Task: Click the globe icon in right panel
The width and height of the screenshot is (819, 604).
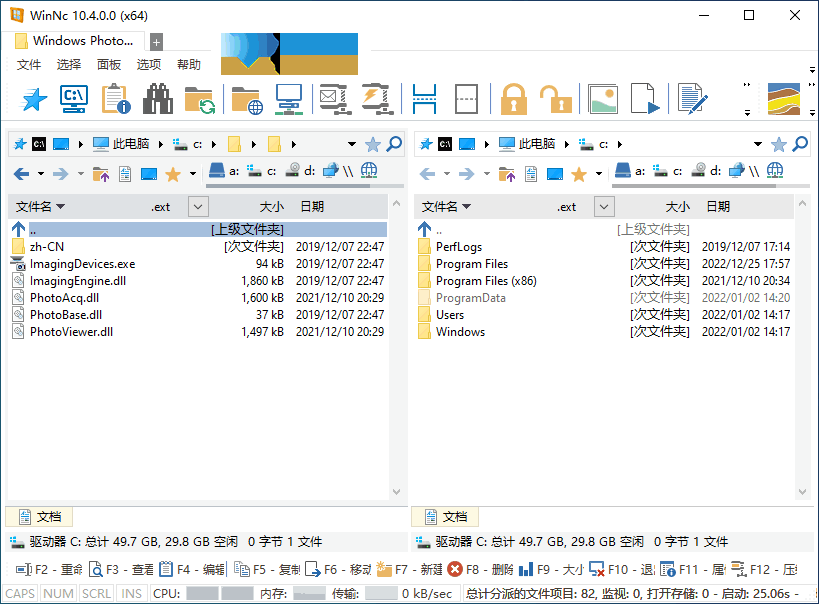Action: pos(775,170)
